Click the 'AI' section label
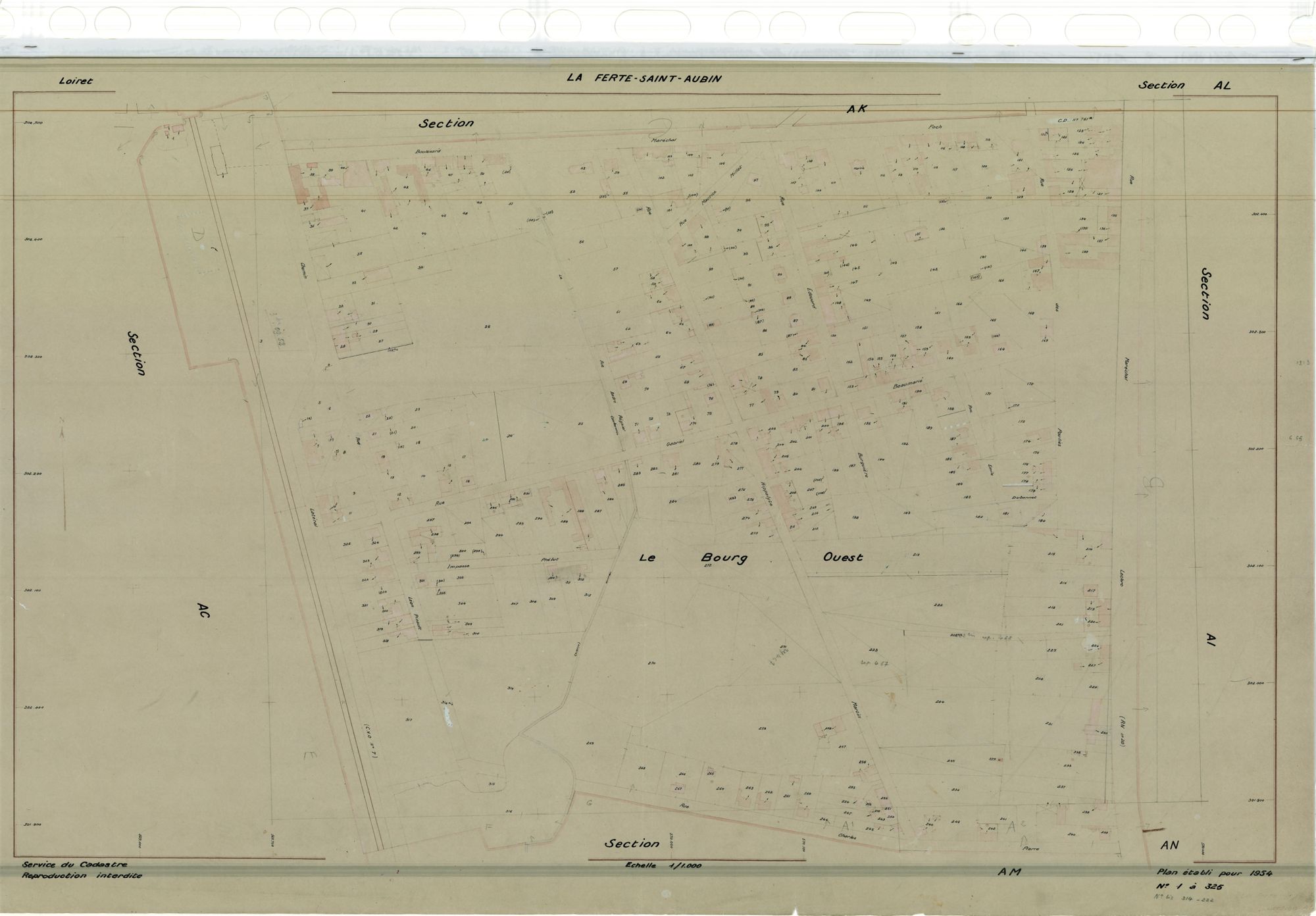Image resolution: width=1316 pixels, height=916 pixels. coord(1211,639)
